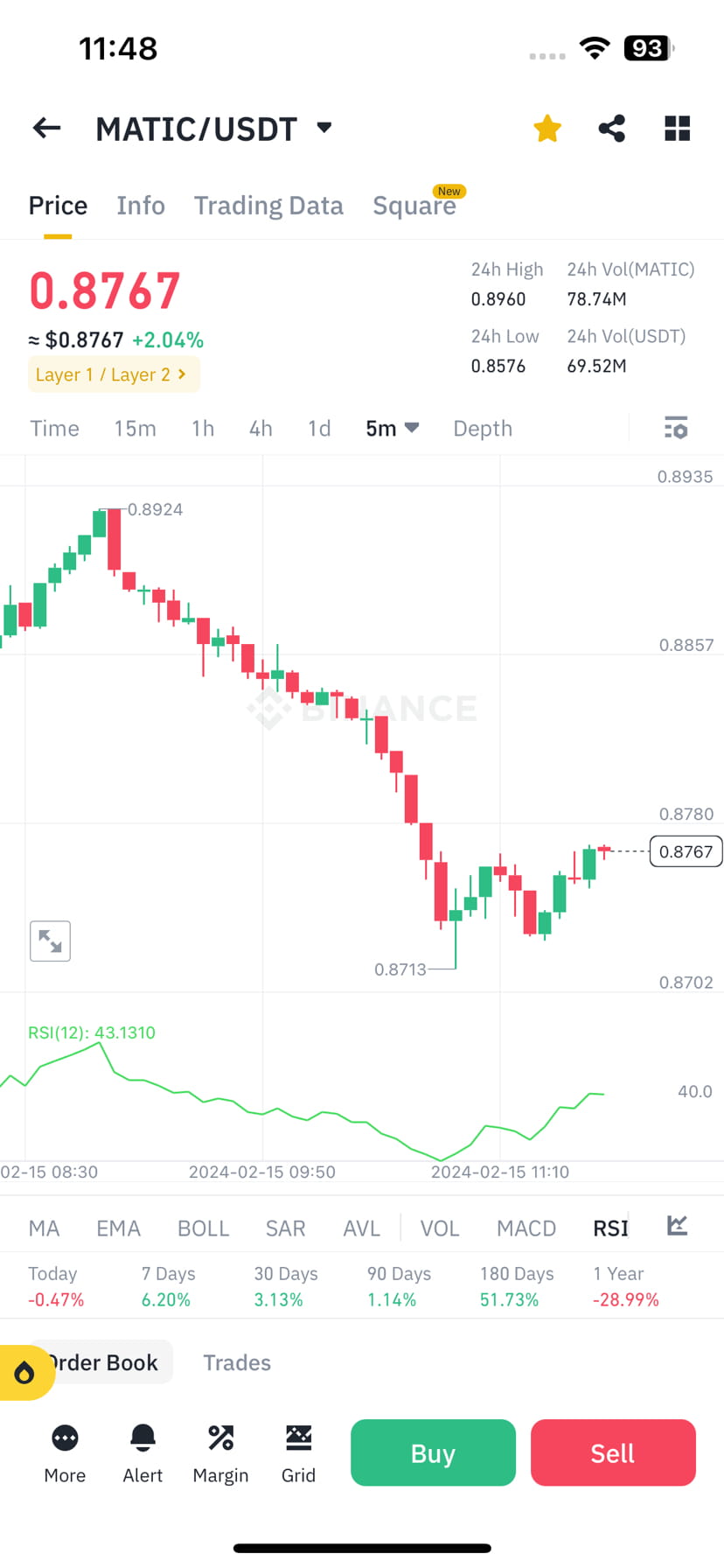Expand chart to fullscreen mode
This screenshot has width=724, height=1568.
coord(50,941)
